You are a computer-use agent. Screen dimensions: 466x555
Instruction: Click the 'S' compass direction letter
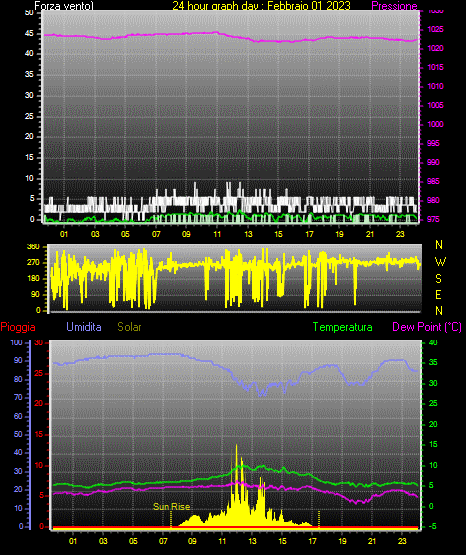pyautogui.click(x=438, y=279)
